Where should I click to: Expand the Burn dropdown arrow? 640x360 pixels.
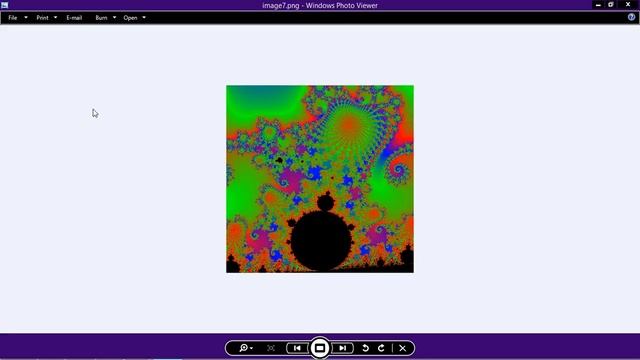coord(114,18)
